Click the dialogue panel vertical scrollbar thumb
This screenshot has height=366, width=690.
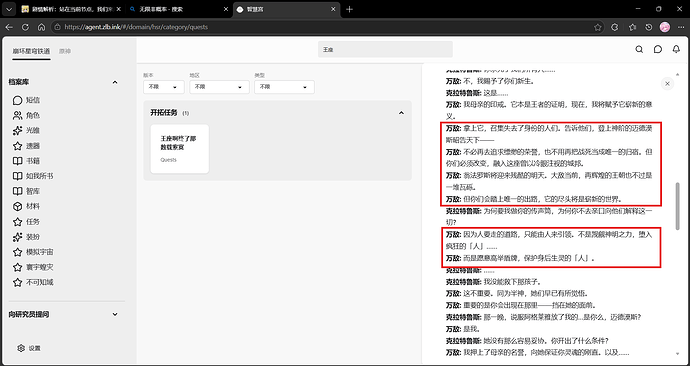(x=677, y=206)
